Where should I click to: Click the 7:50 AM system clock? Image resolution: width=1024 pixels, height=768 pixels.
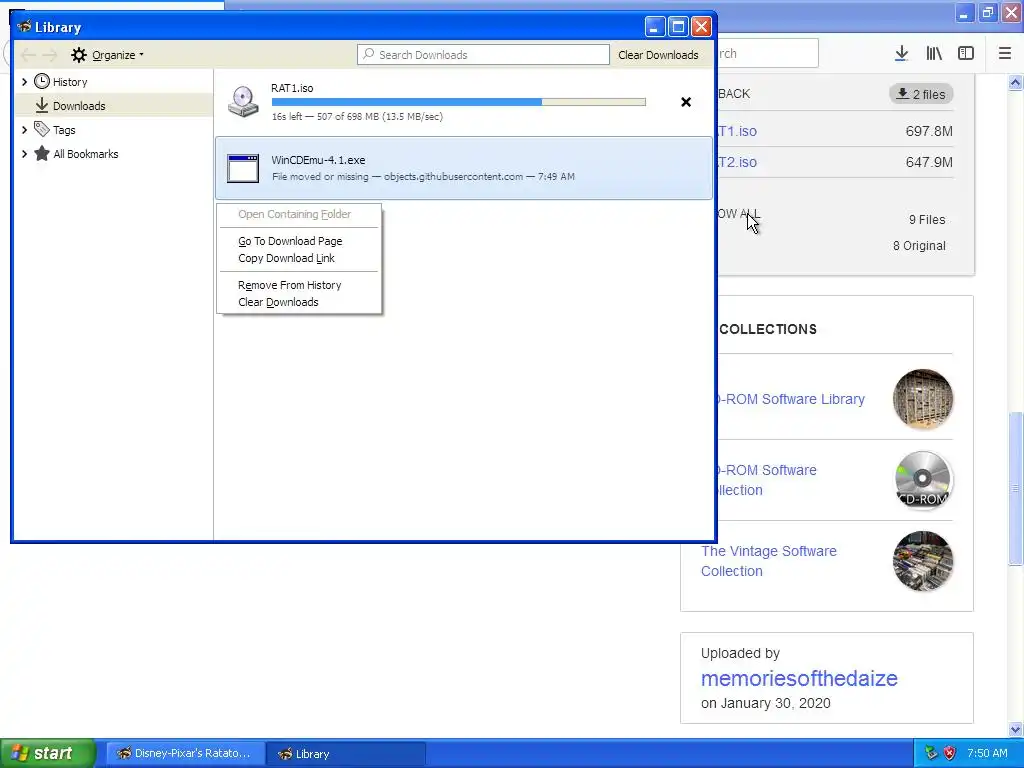[987, 753]
